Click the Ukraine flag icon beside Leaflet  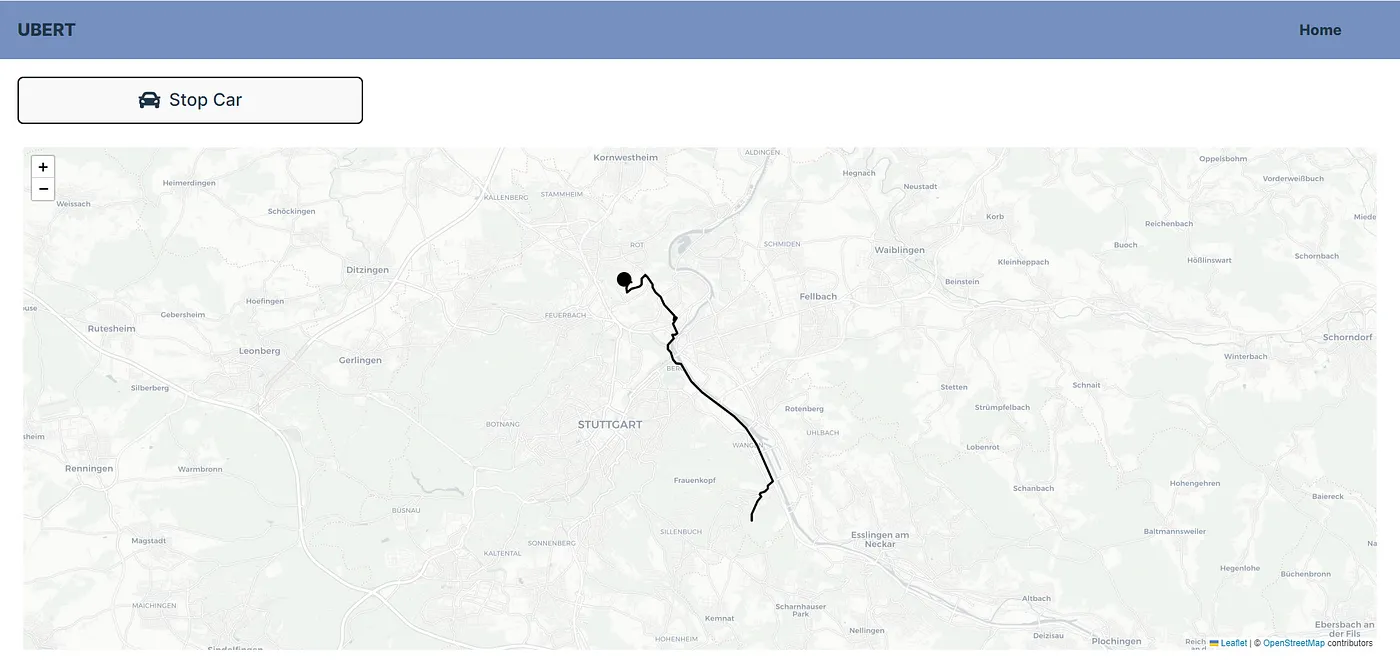click(x=1214, y=643)
